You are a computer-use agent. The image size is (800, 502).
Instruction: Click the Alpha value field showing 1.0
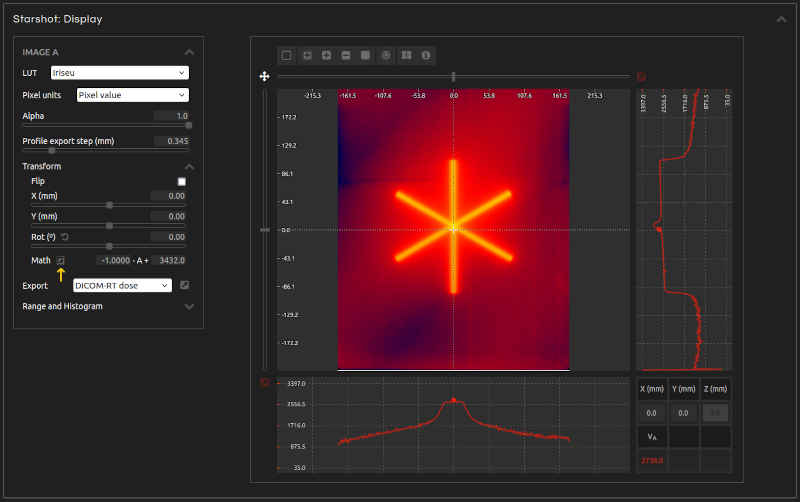tap(171, 116)
